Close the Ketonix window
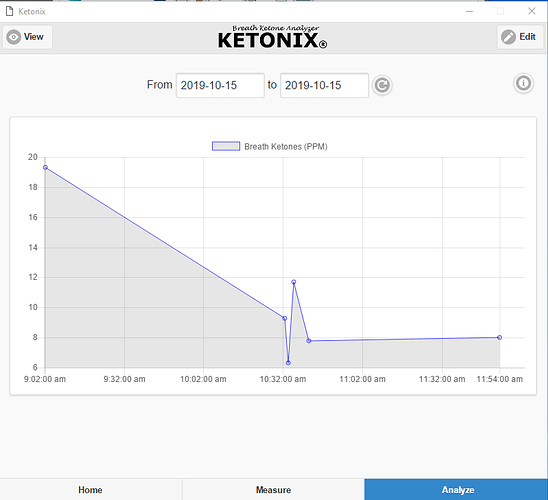The width and height of the screenshot is (548, 500). click(x=532, y=11)
